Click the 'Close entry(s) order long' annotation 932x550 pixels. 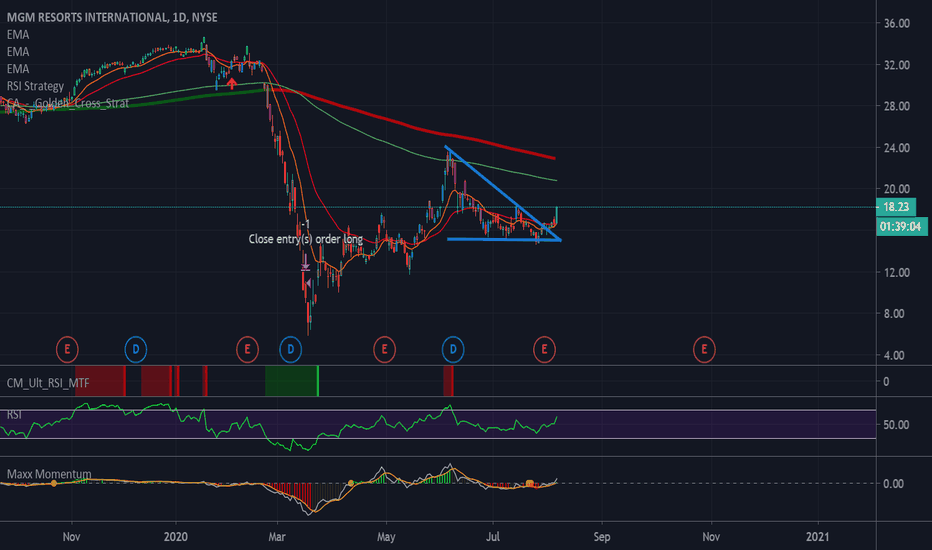tap(306, 239)
